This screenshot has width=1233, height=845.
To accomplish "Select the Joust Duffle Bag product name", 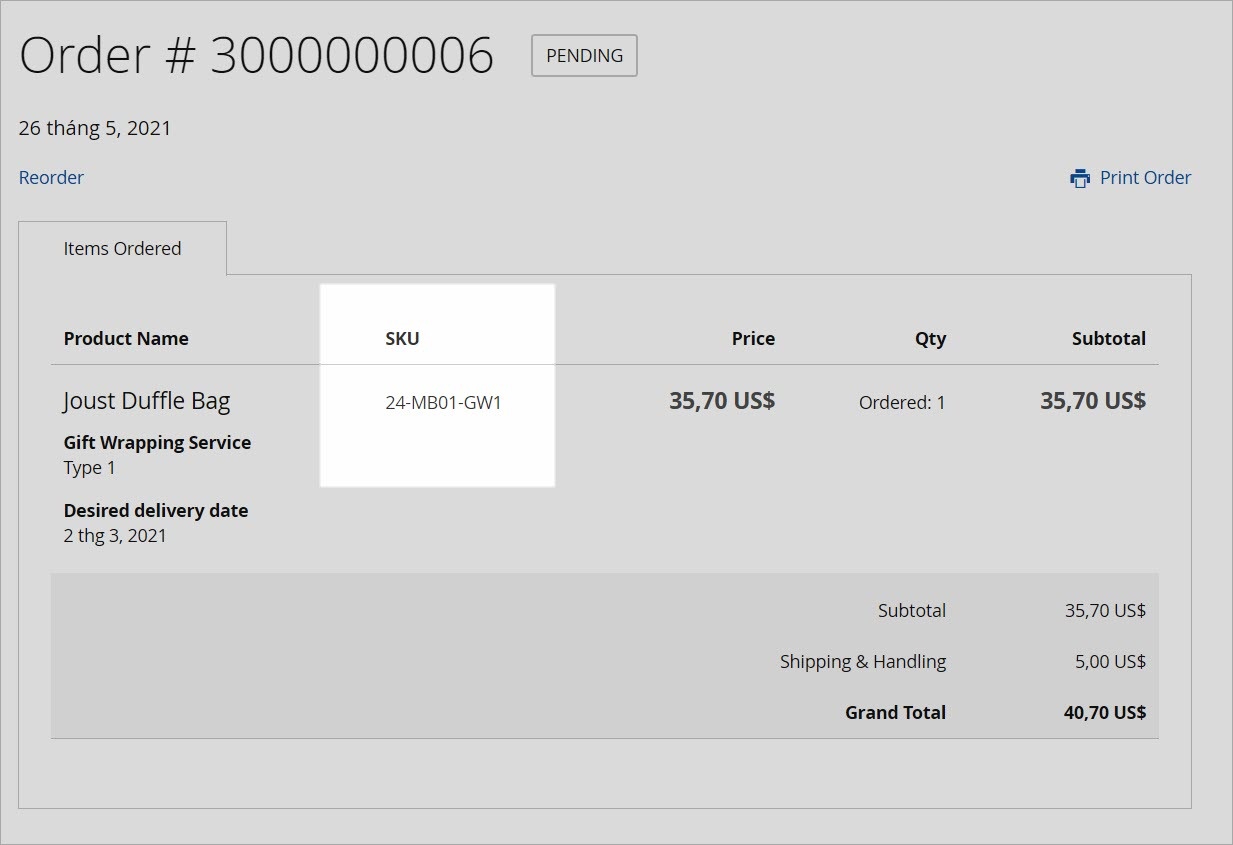I will (x=146, y=400).
